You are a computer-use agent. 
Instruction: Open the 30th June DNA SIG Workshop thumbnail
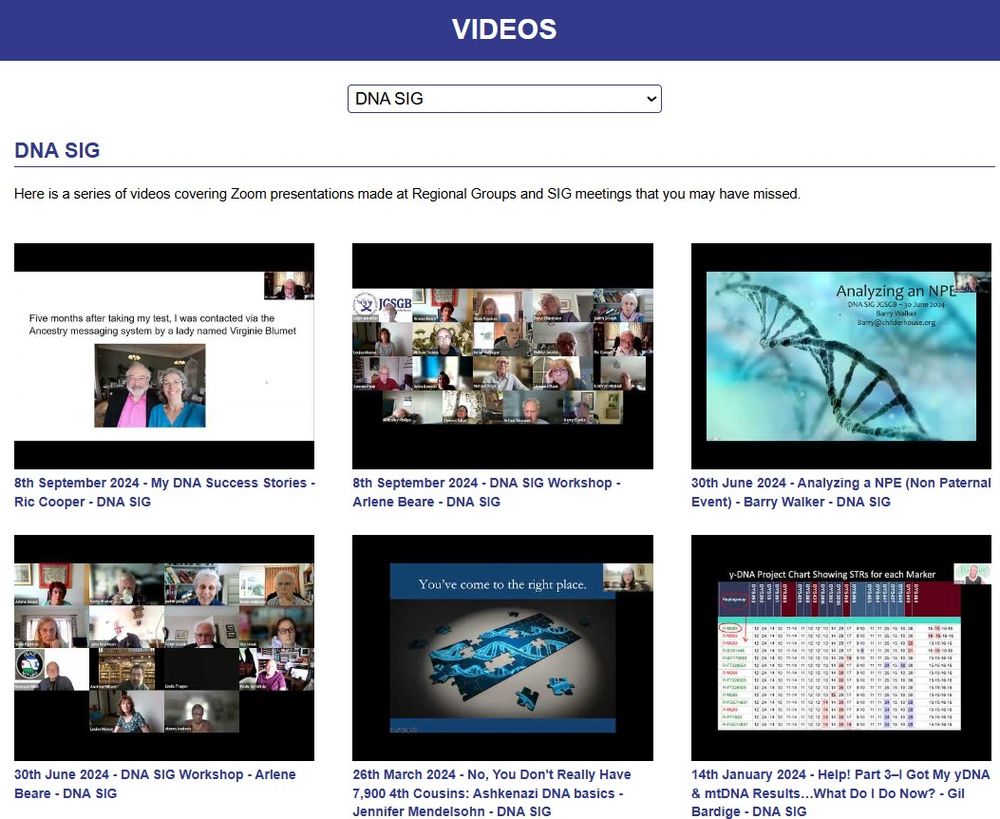(164, 647)
